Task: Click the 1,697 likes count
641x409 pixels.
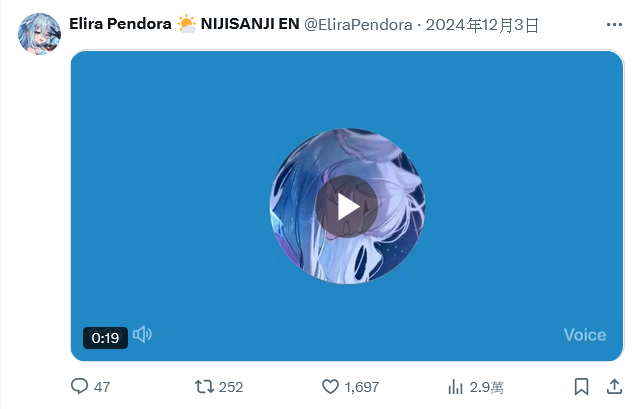Action: 362,387
